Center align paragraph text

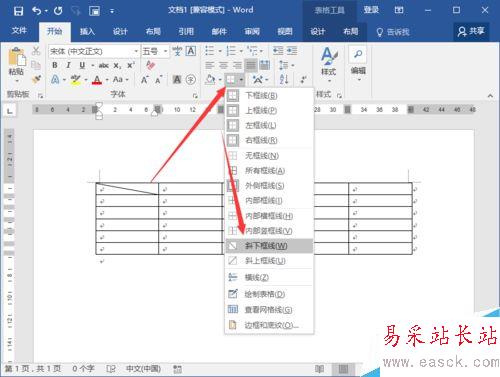coord(223,65)
